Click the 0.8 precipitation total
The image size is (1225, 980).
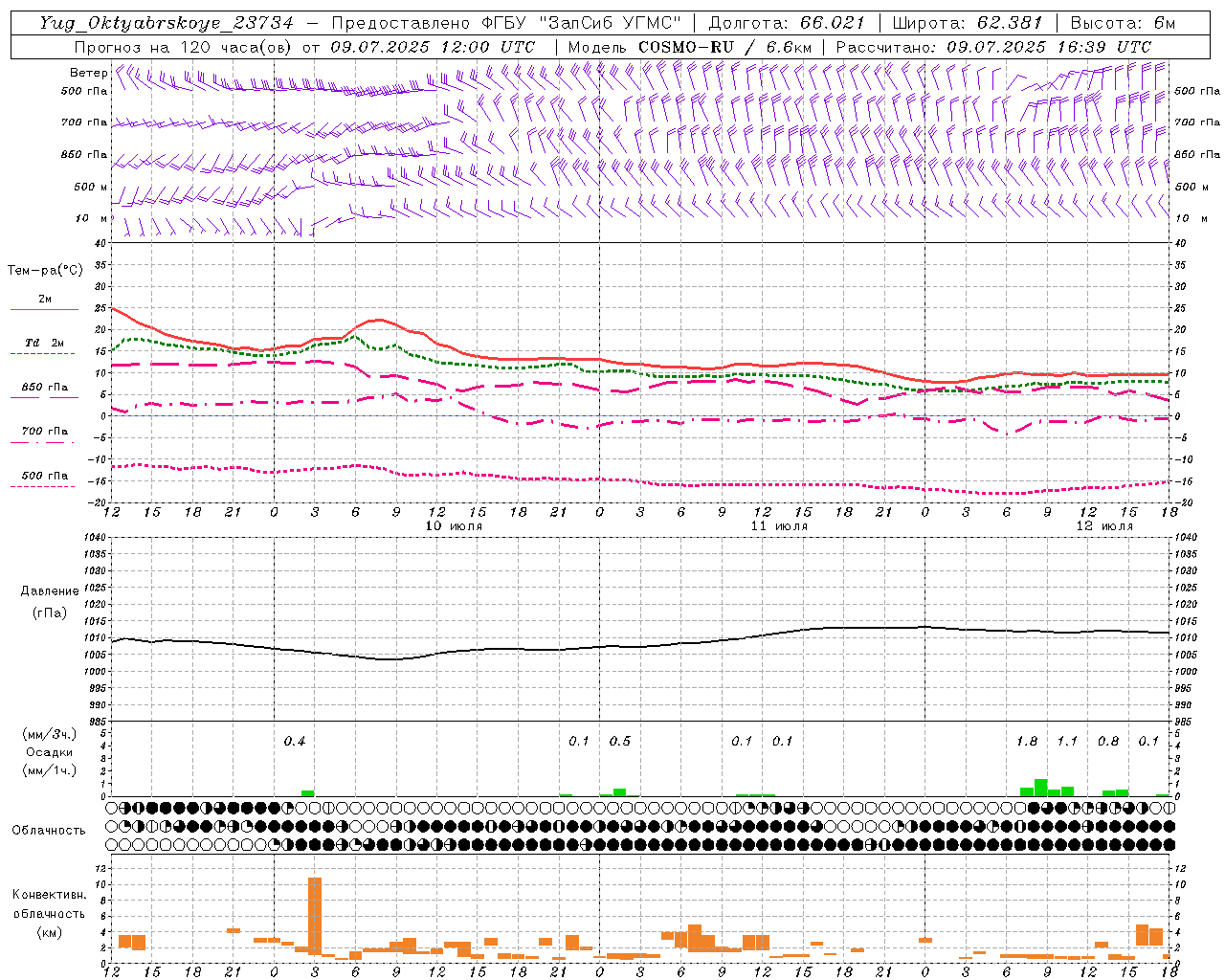click(x=1108, y=742)
